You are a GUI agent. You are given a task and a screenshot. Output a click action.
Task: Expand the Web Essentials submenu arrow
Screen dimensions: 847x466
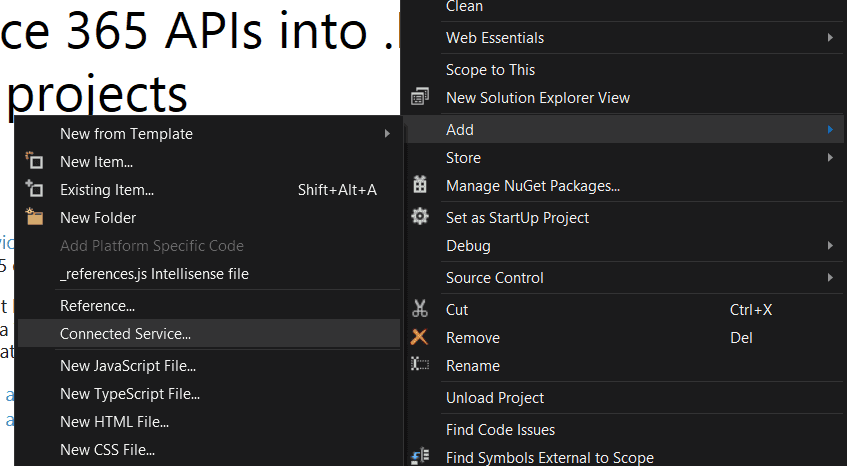coord(830,37)
